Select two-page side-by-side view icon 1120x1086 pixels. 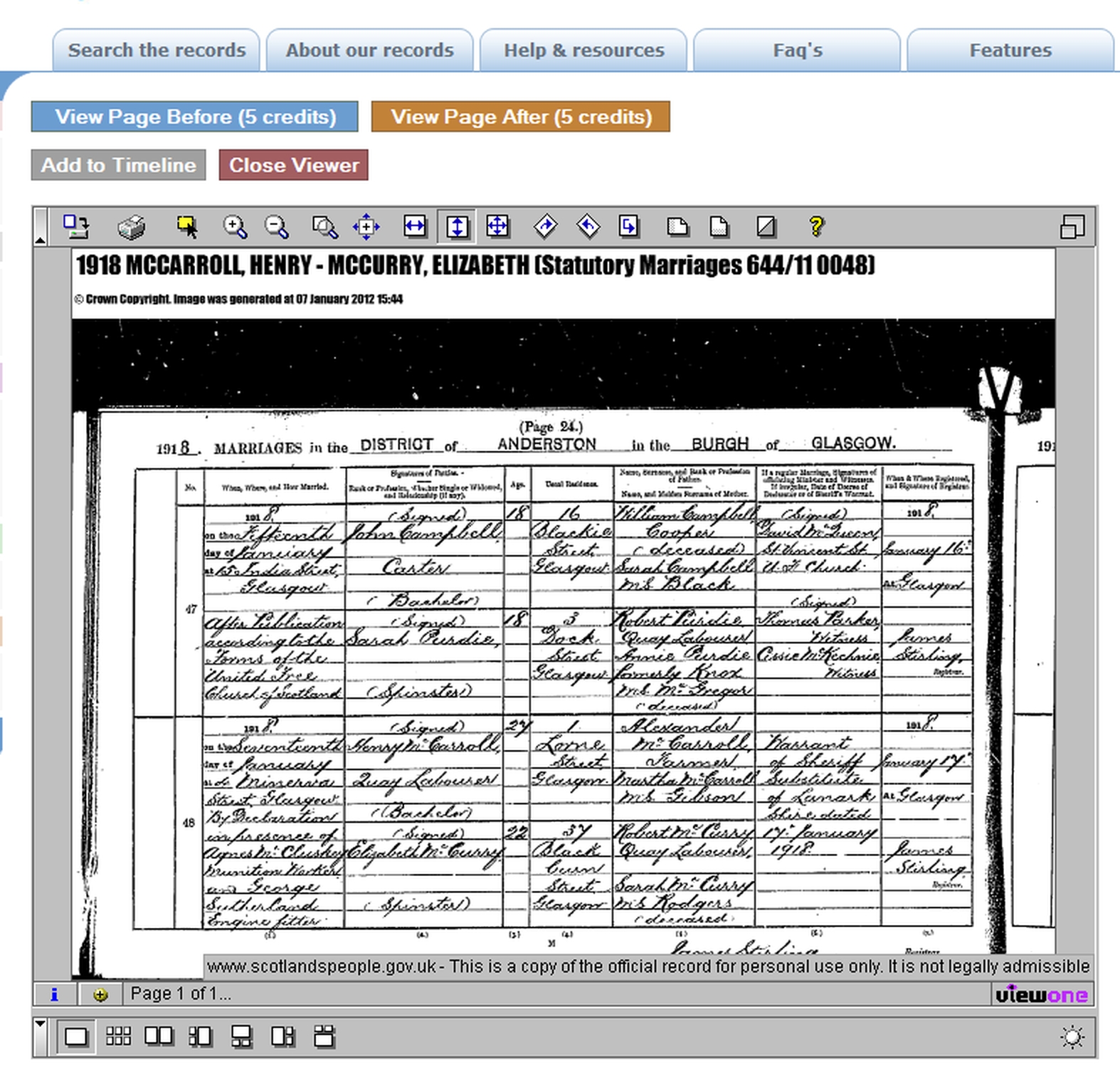click(159, 1037)
